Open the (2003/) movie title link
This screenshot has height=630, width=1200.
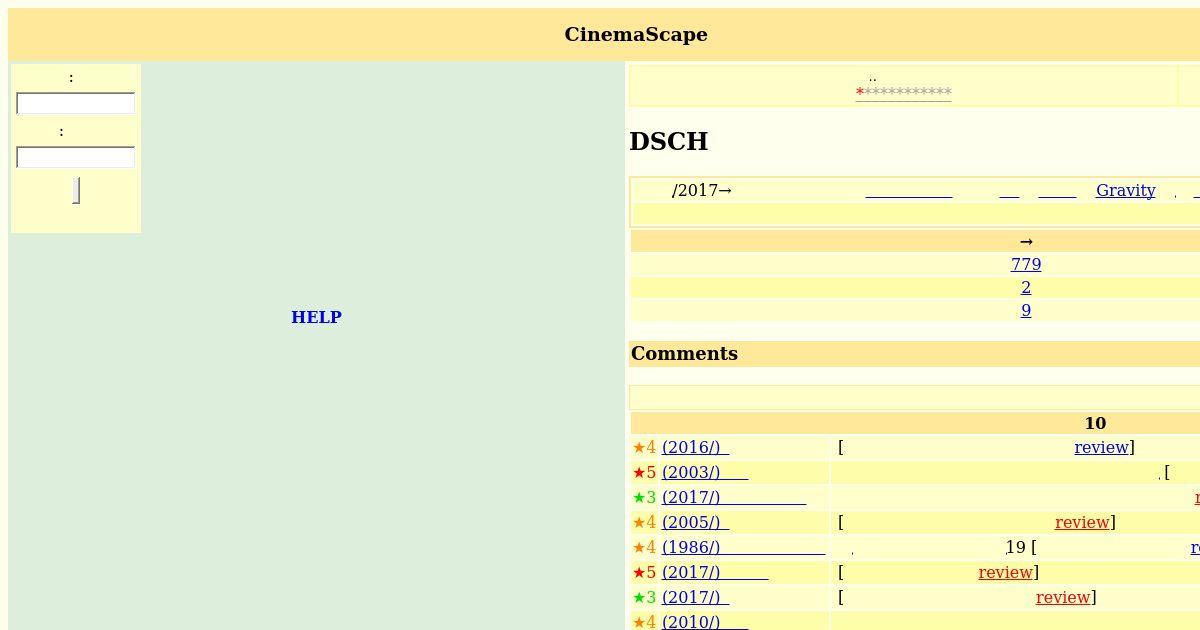coord(705,472)
